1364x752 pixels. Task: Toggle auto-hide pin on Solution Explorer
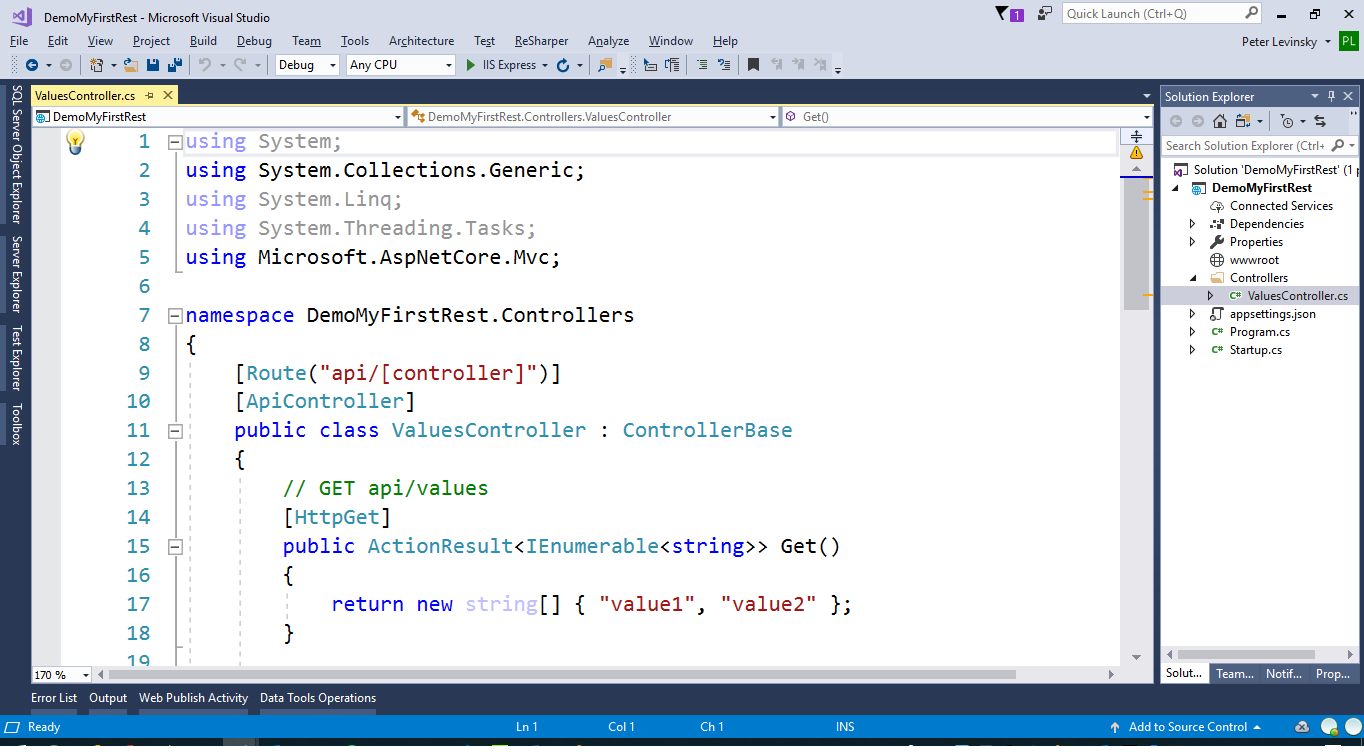tap(1331, 96)
